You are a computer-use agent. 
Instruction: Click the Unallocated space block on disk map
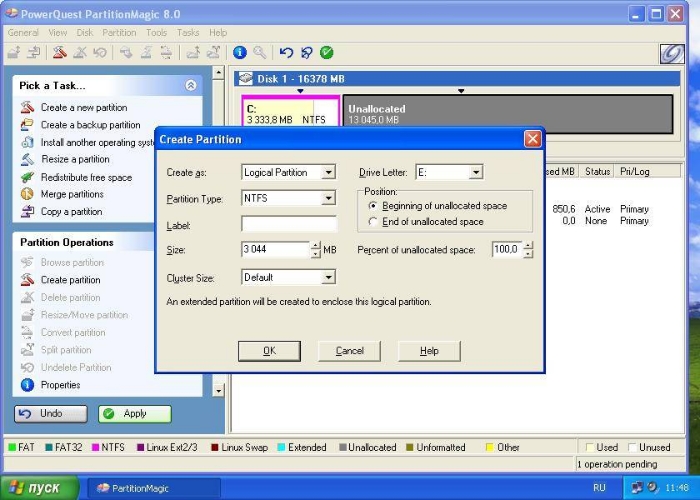coord(508,114)
